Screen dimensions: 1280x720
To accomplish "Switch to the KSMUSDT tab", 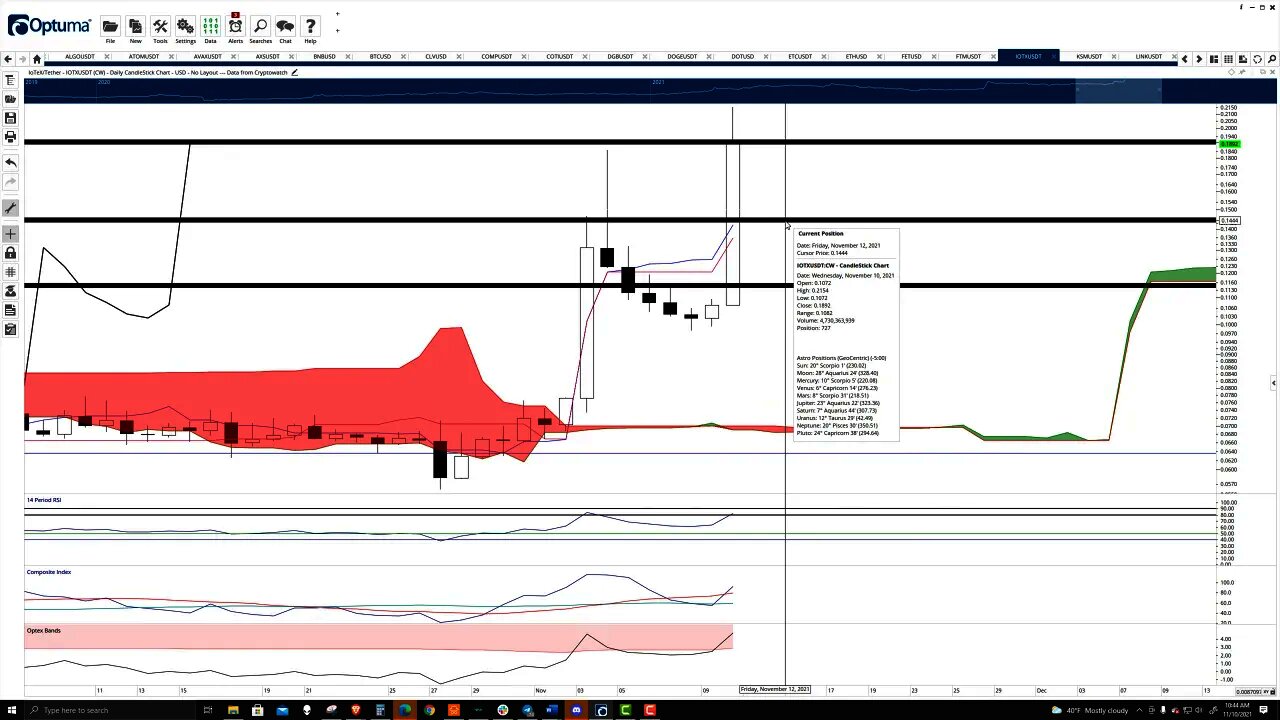I will click(x=1089, y=57).
